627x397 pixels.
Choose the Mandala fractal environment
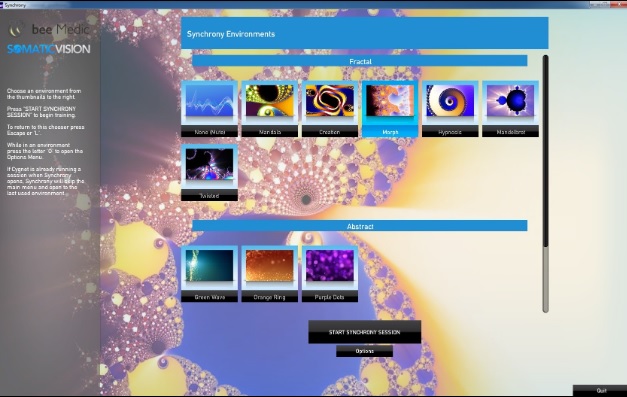pos(270,109)
